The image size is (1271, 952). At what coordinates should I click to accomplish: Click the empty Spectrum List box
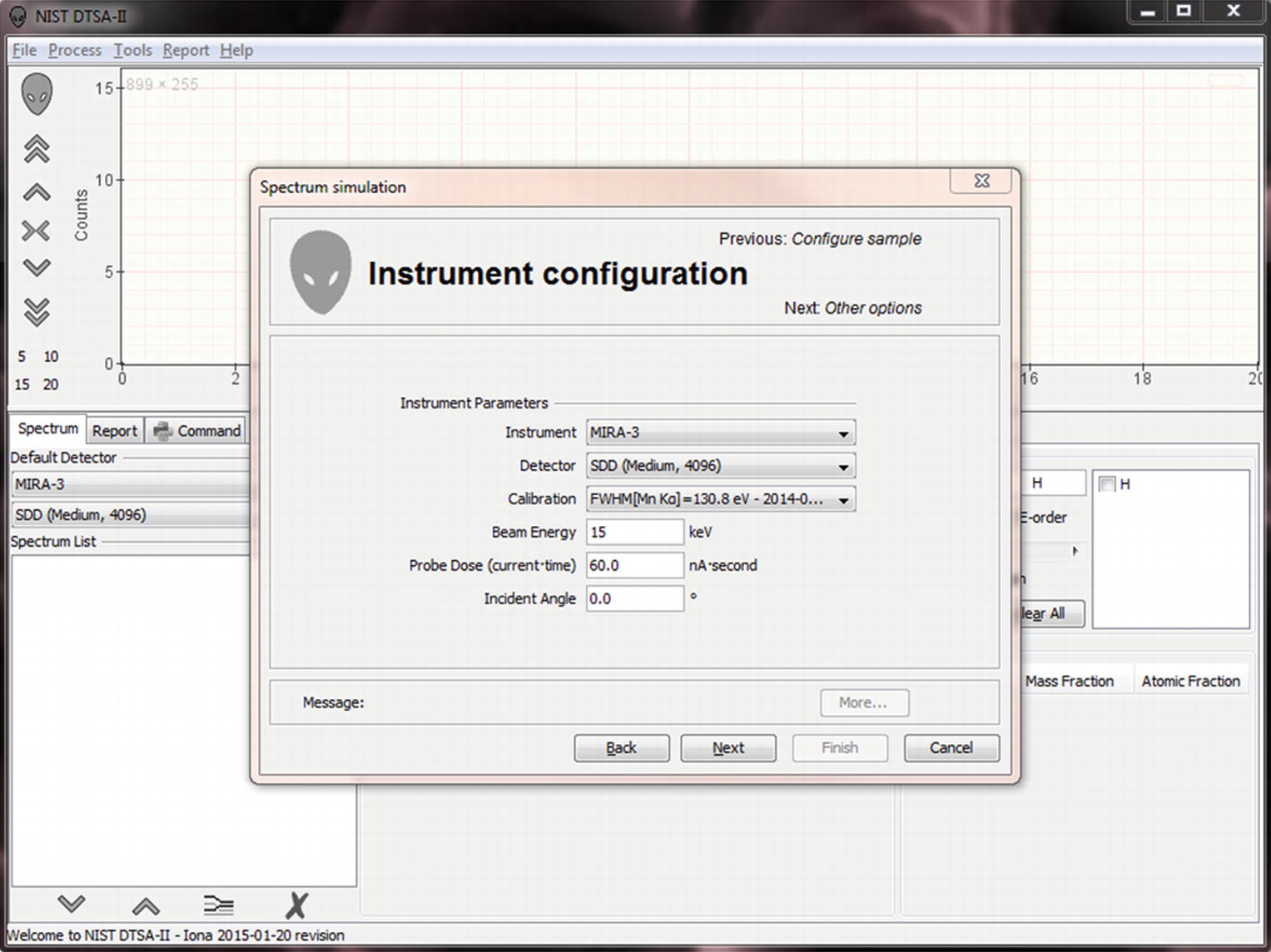click(x=184, y=721)
